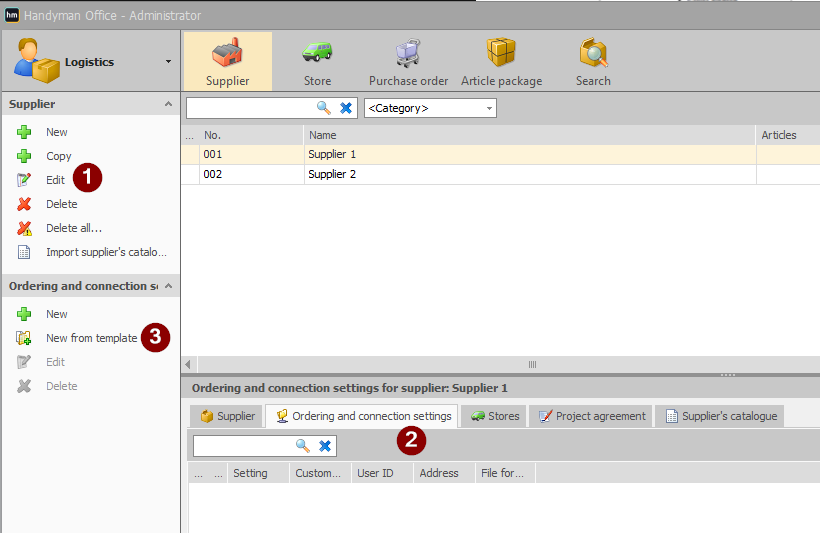Click Delete all with warning icon
This screenshot has width=820, height=533.
[24, 228]
